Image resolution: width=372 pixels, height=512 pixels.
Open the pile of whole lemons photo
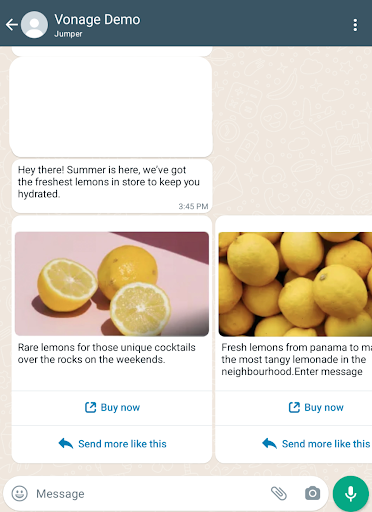pos(295,284)
